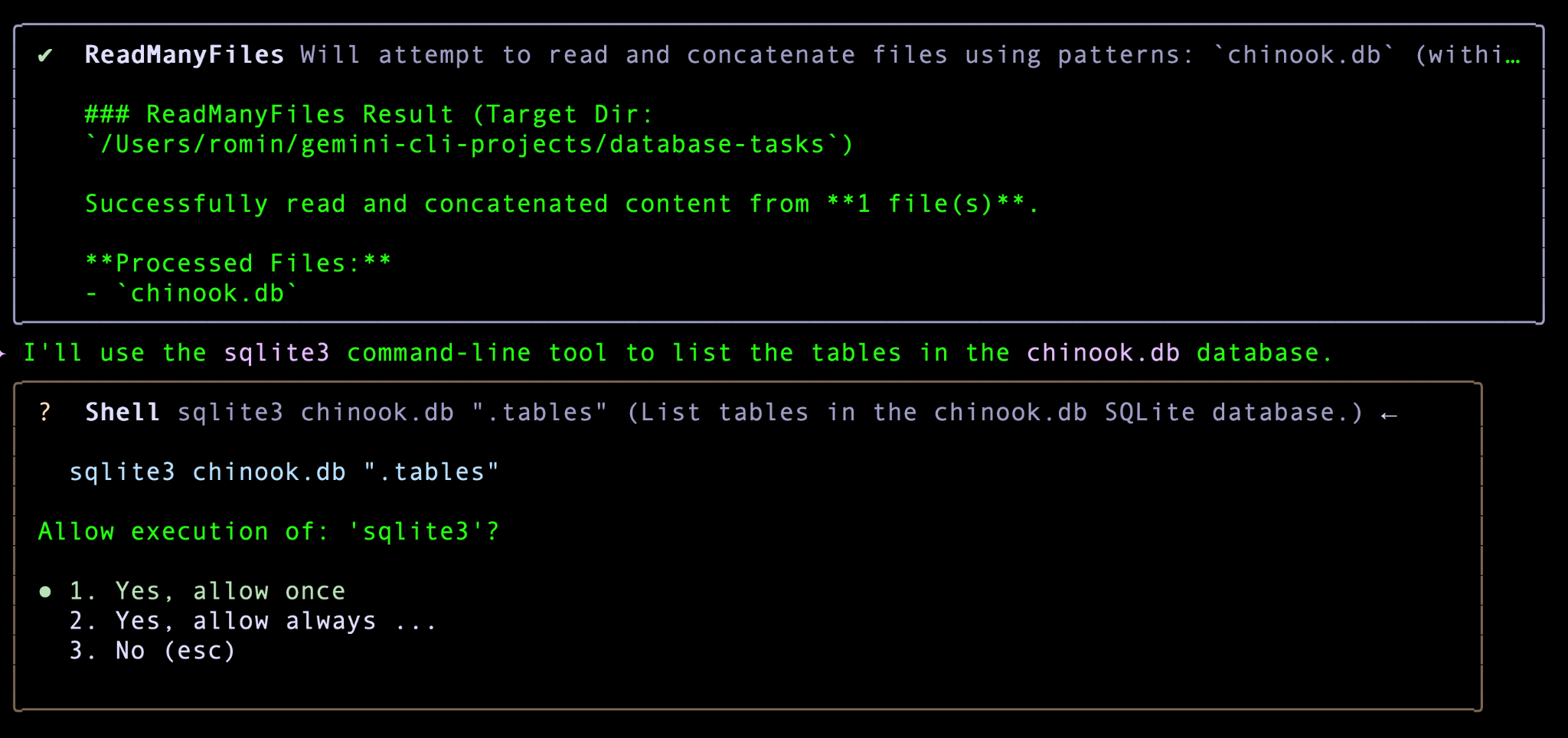
Task: Click the question mark icon beside Shell
Action: point(45,413)
